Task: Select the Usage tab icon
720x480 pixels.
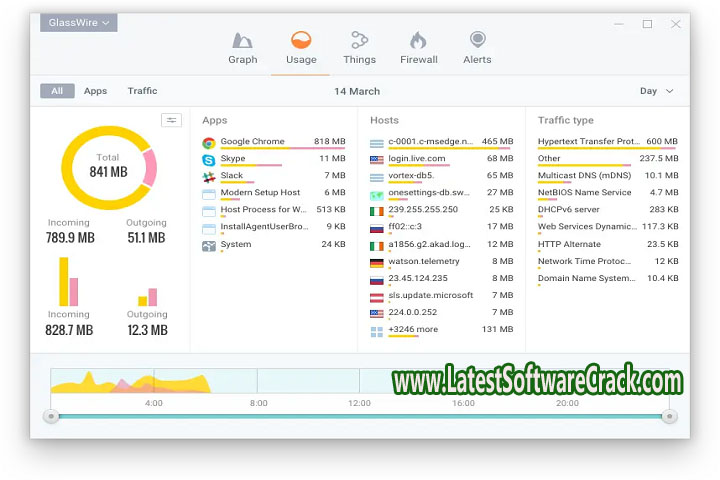Action: click(301, 40)
